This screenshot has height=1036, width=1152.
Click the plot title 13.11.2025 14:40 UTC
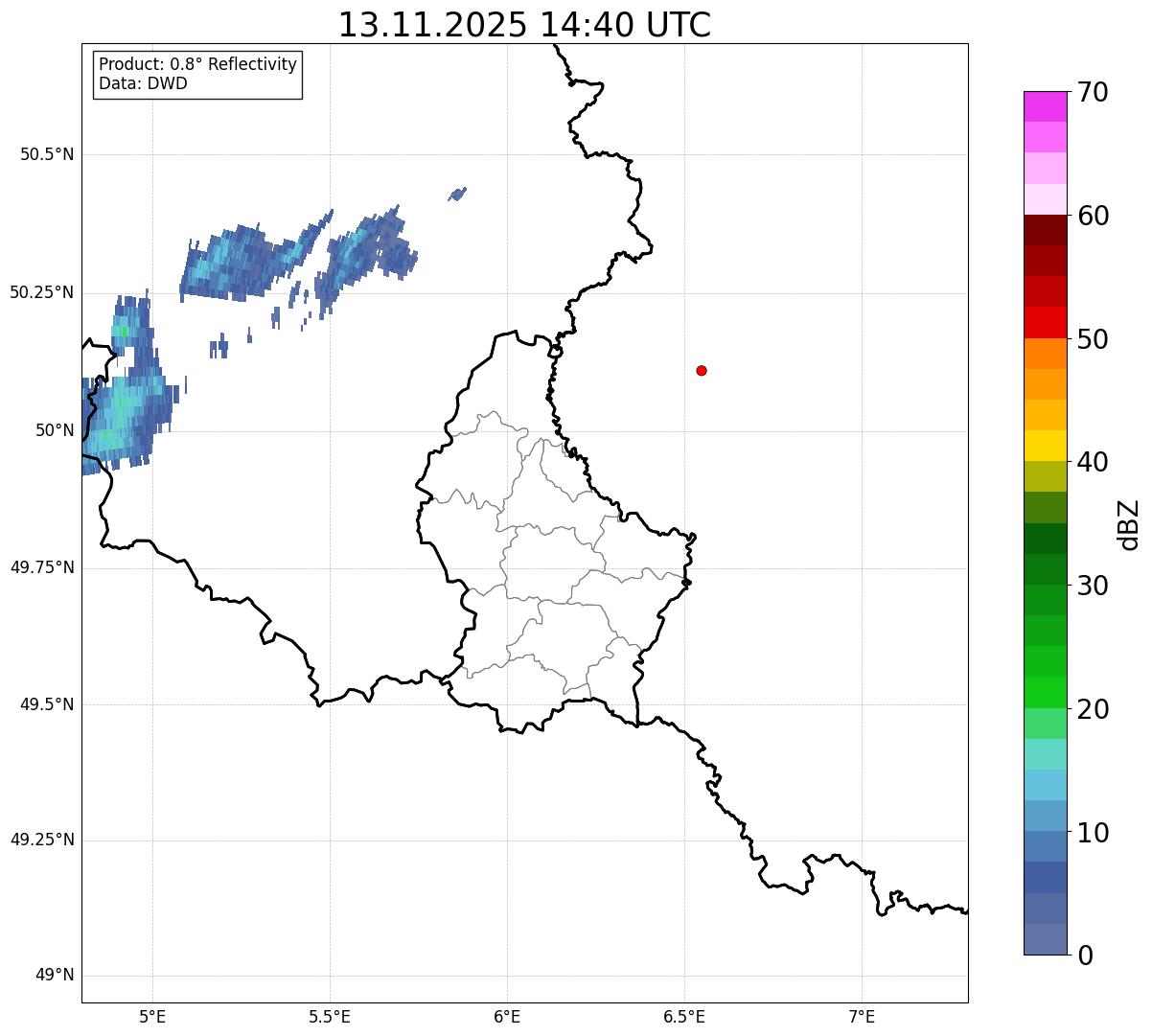524,25
